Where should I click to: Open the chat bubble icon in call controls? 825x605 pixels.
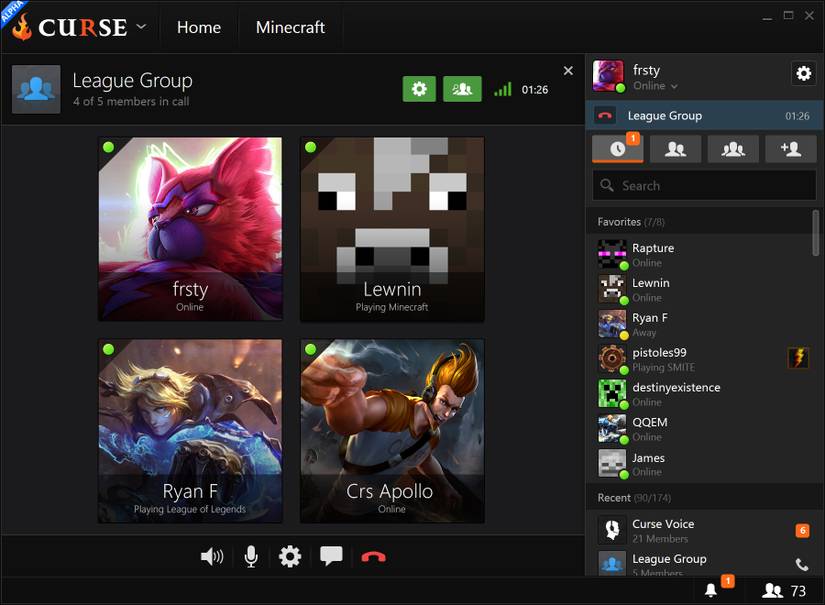click(332, 556)
